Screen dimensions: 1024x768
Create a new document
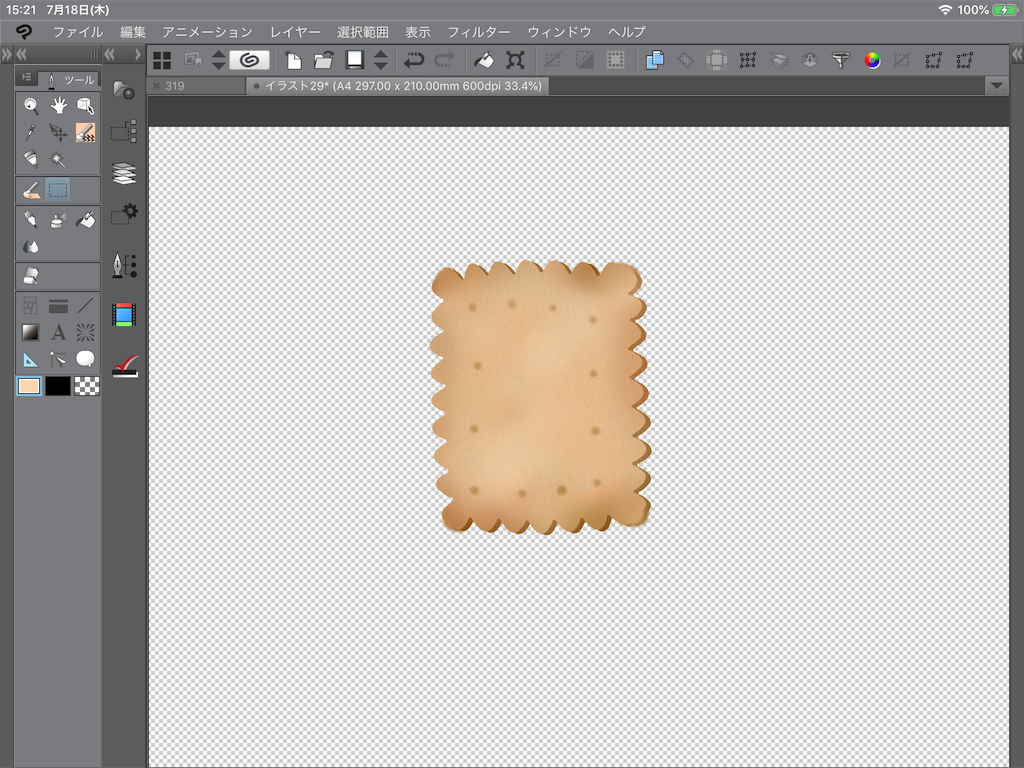293,60
